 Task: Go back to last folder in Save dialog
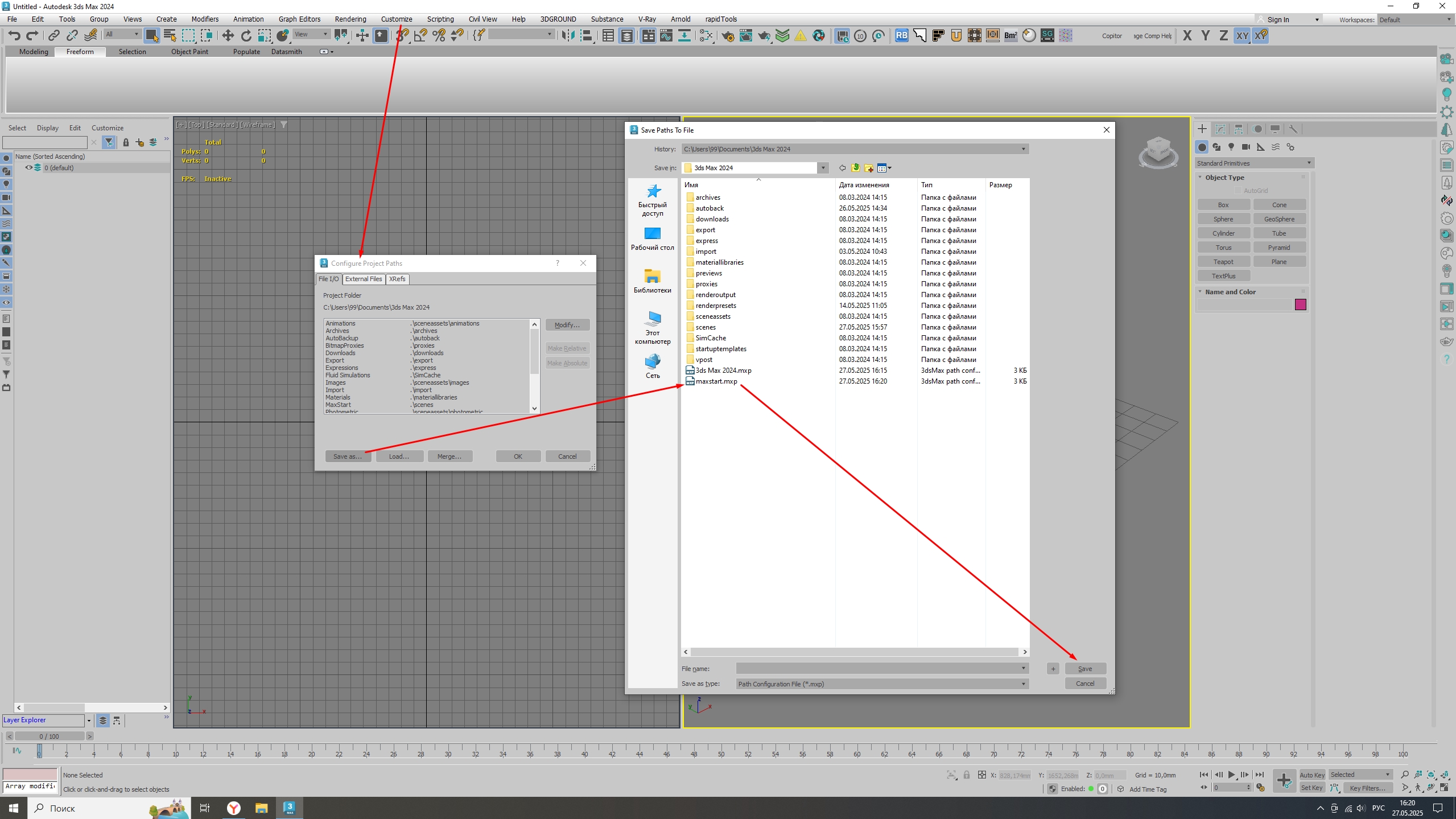coord(842,168)
